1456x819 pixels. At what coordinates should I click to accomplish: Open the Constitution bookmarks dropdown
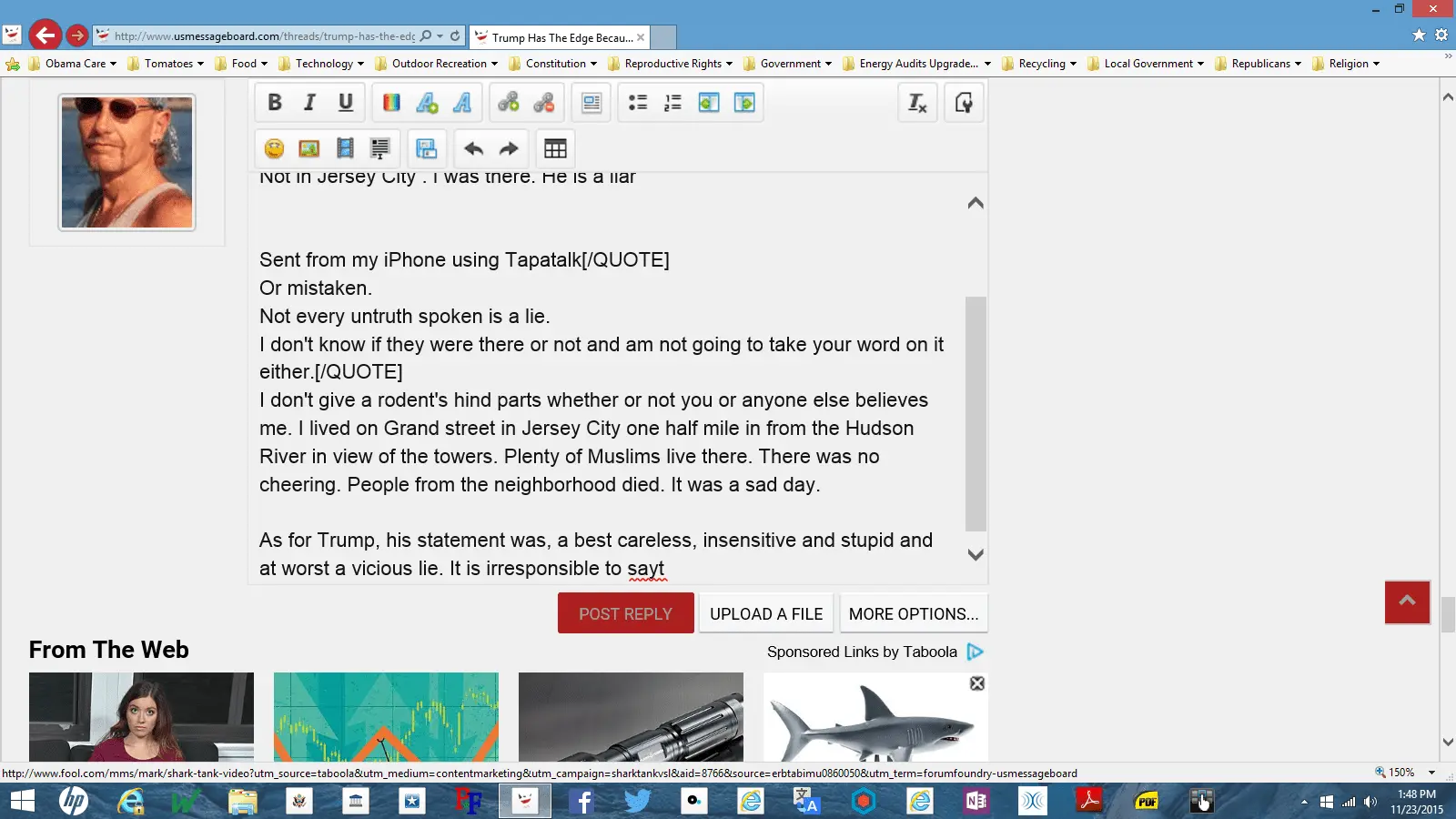[554, 64]
